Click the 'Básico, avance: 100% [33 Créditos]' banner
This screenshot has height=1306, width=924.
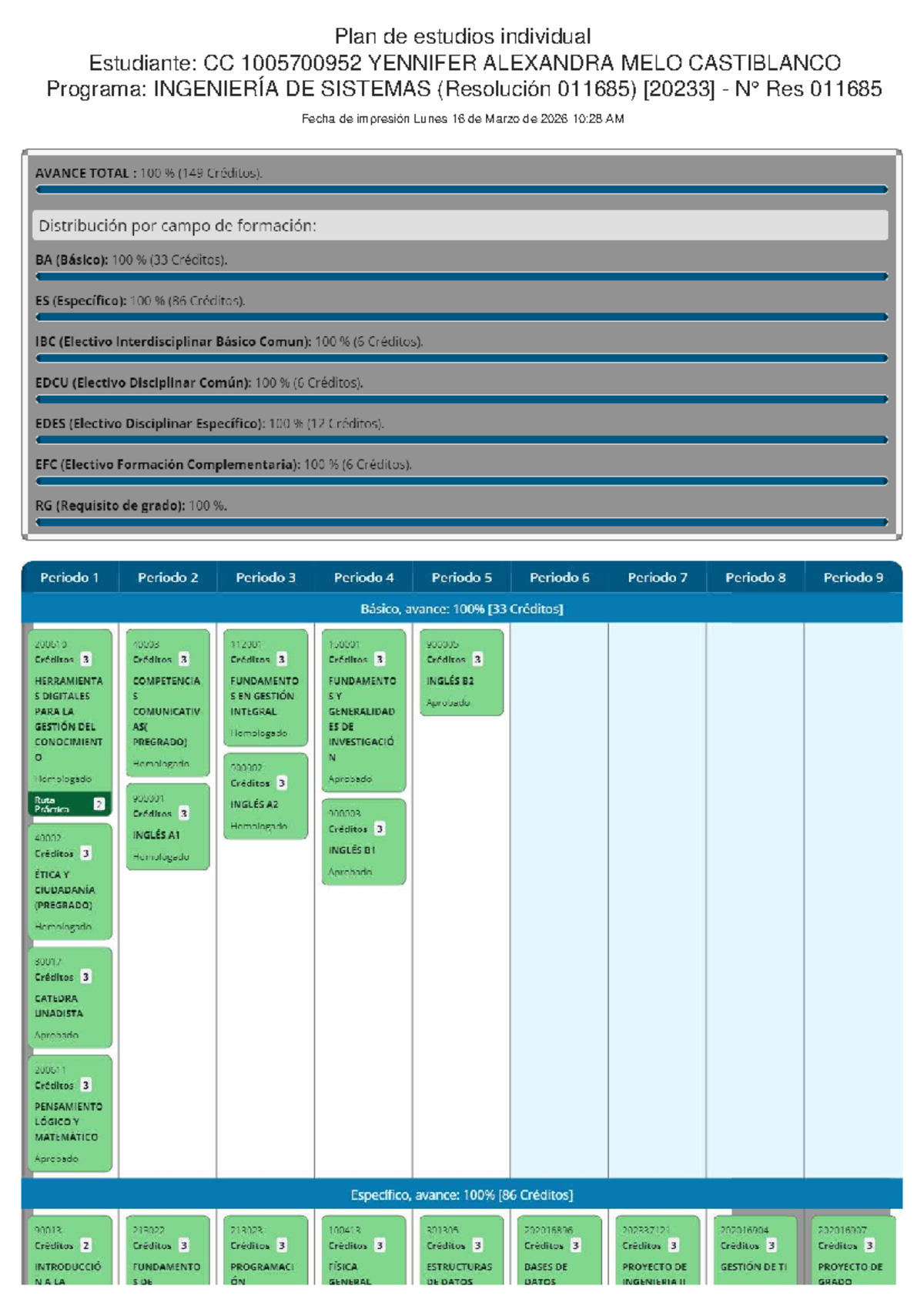(x=461, y=608)
